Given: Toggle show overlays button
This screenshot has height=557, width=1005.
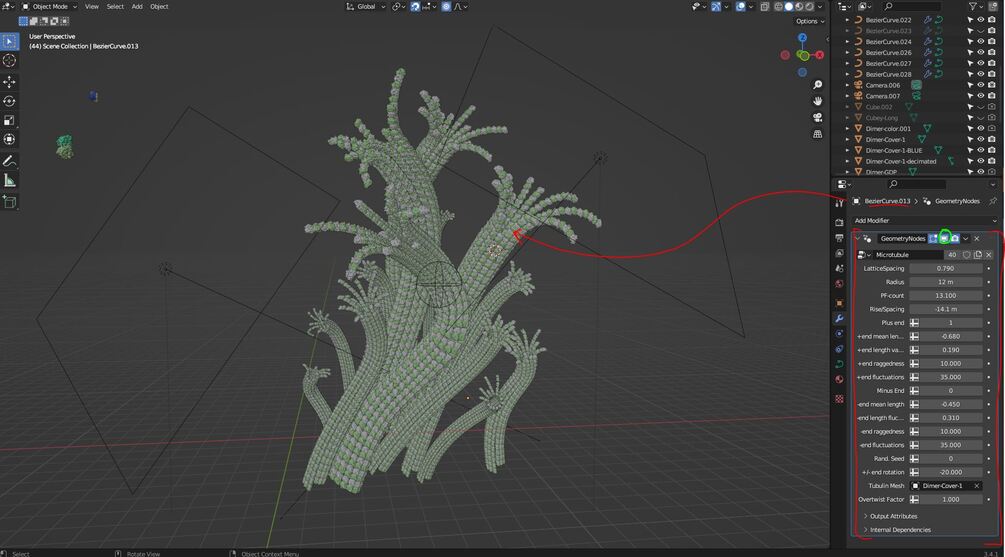Looking at the screenshot, I should [x=740, y=6].
